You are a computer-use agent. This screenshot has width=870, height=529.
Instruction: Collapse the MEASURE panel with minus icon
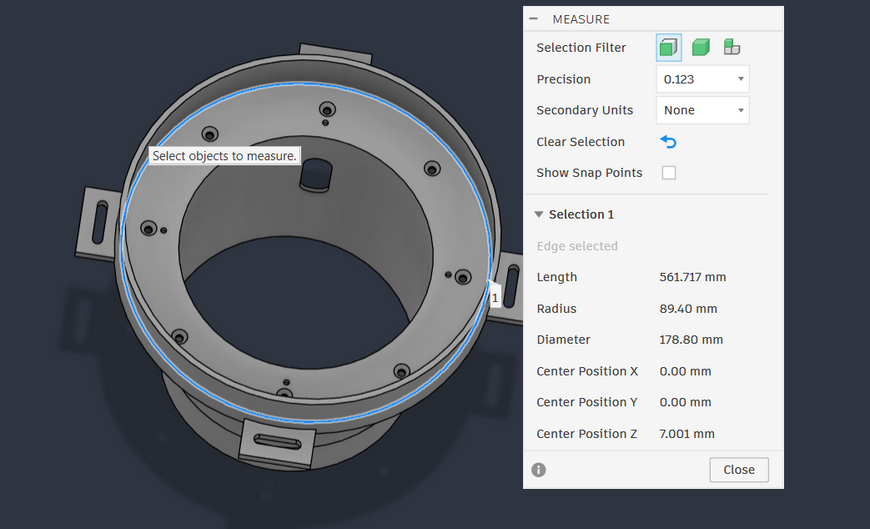coord(534,19)
